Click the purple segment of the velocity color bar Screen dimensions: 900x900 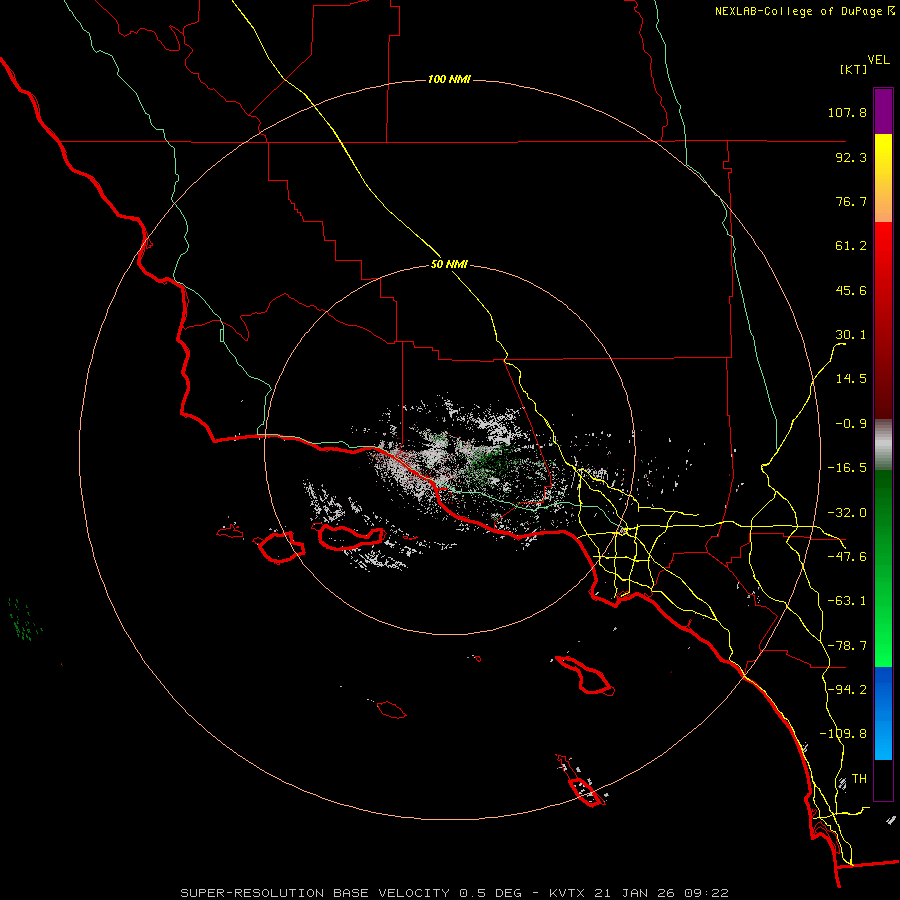(x=883, y=111)
